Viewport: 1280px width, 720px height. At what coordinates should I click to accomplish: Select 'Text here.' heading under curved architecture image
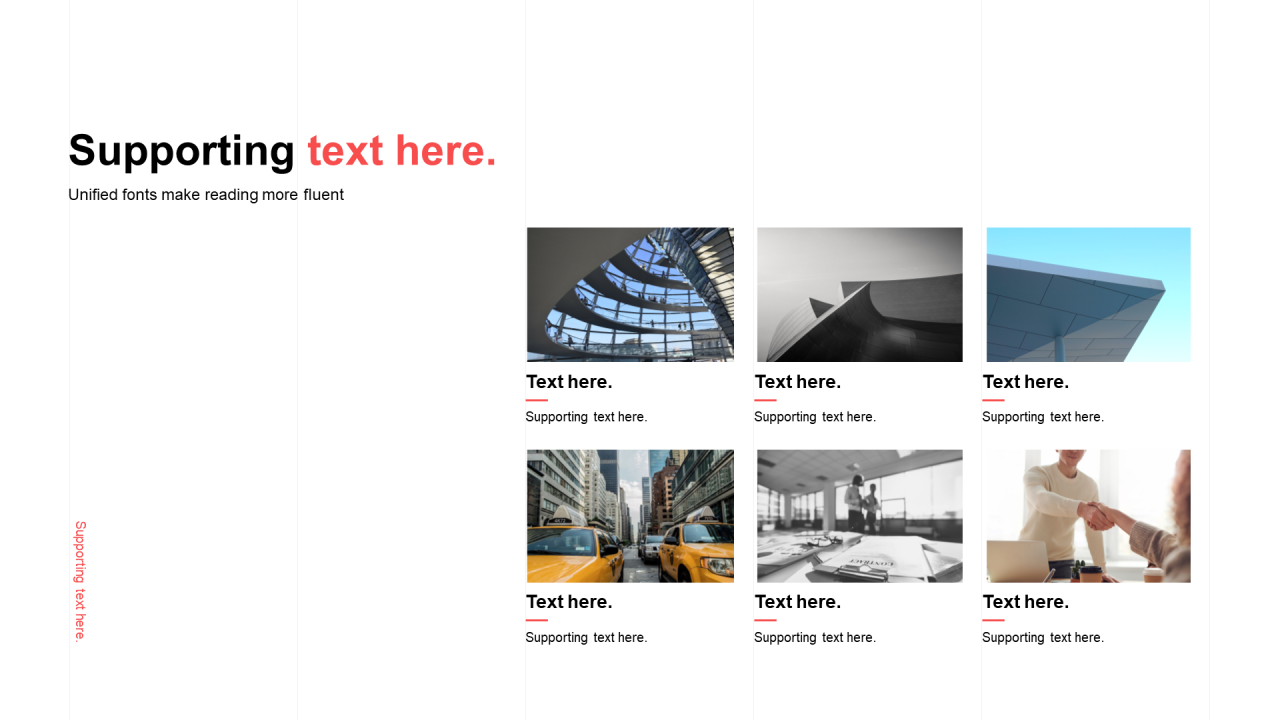[x=798, y=382]
